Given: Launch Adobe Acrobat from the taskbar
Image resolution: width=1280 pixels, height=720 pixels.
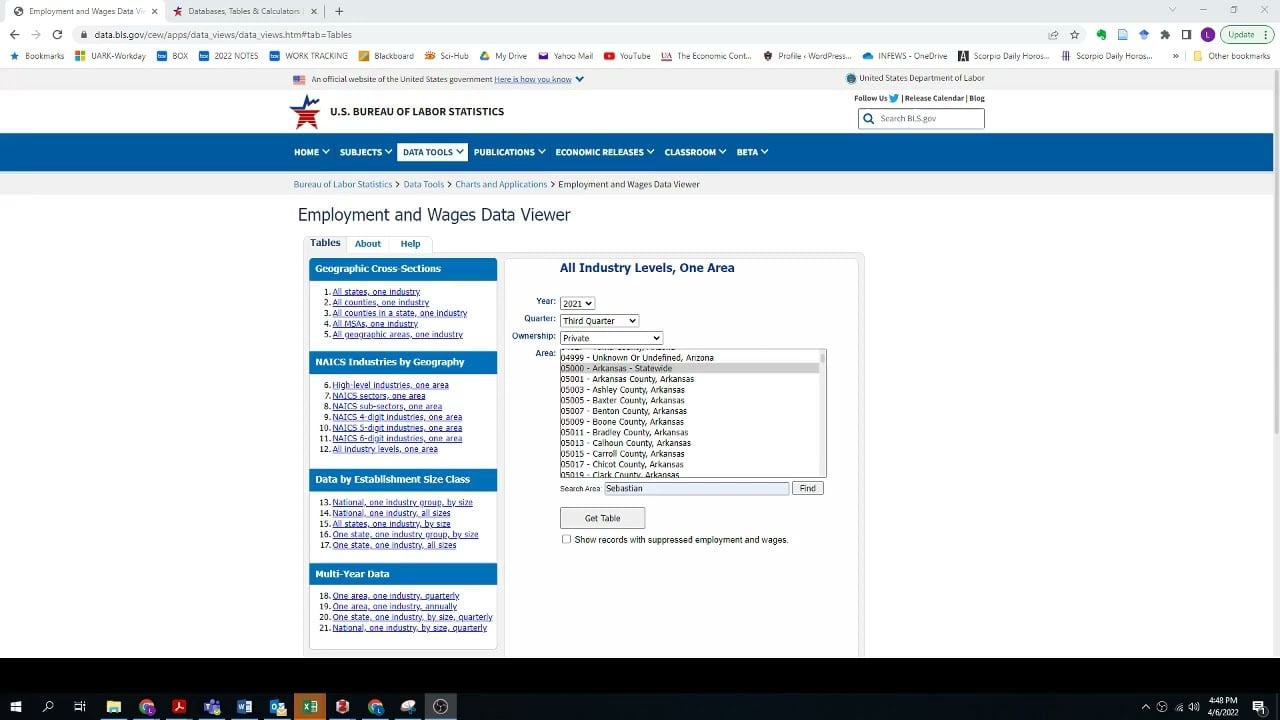Looking at the screenshot, I should pos(180,706).
